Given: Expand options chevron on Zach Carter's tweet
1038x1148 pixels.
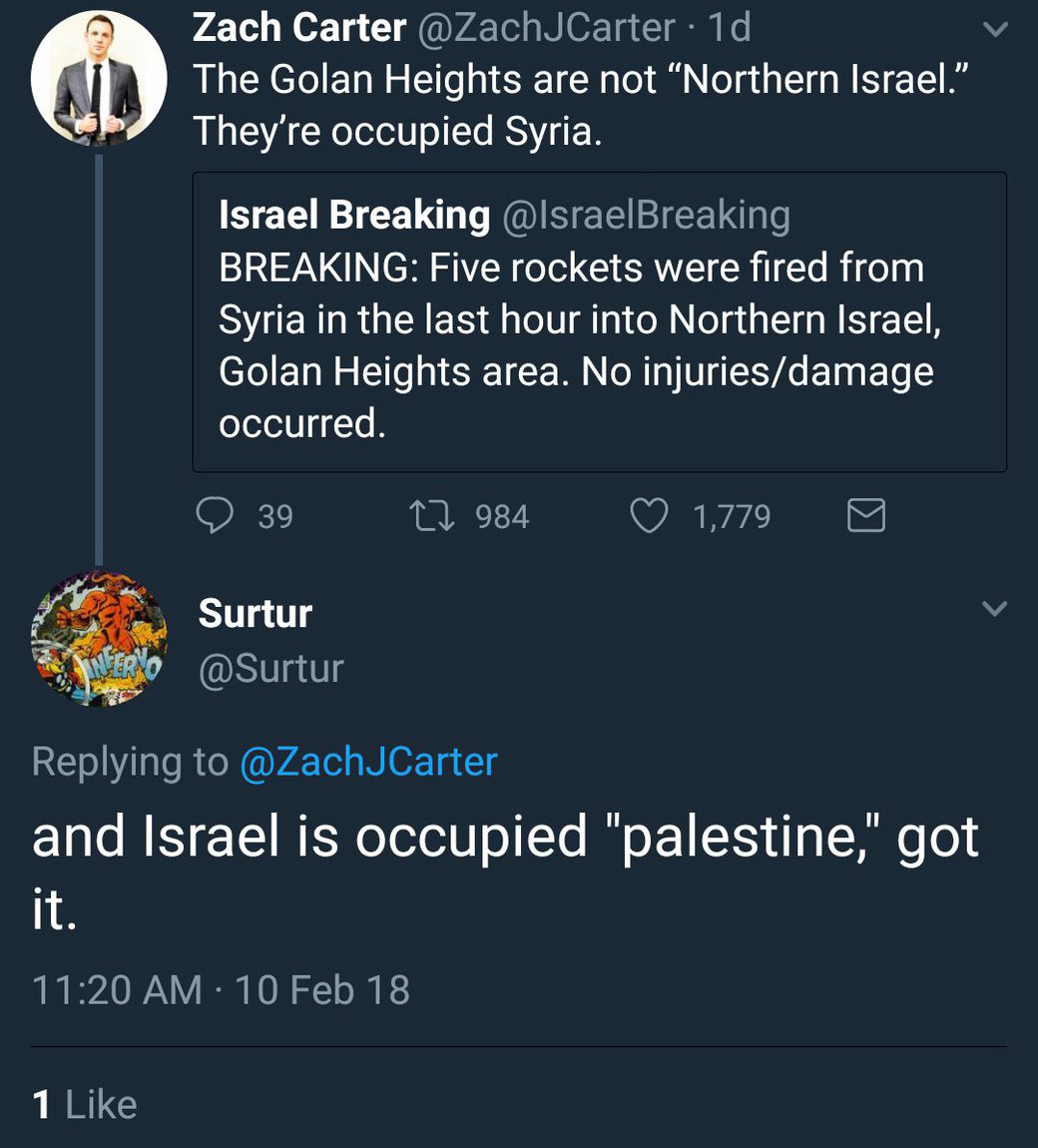Looking at the screenshot, I should click(x=995, y=30).
